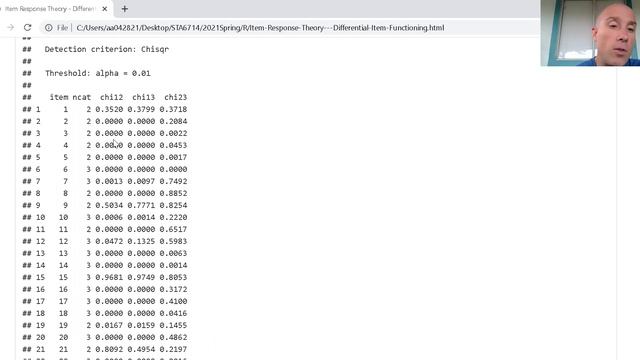Click the 'Threshold: alpha = 0.01' line
The image size is (640, 360).
pos(98,73)
